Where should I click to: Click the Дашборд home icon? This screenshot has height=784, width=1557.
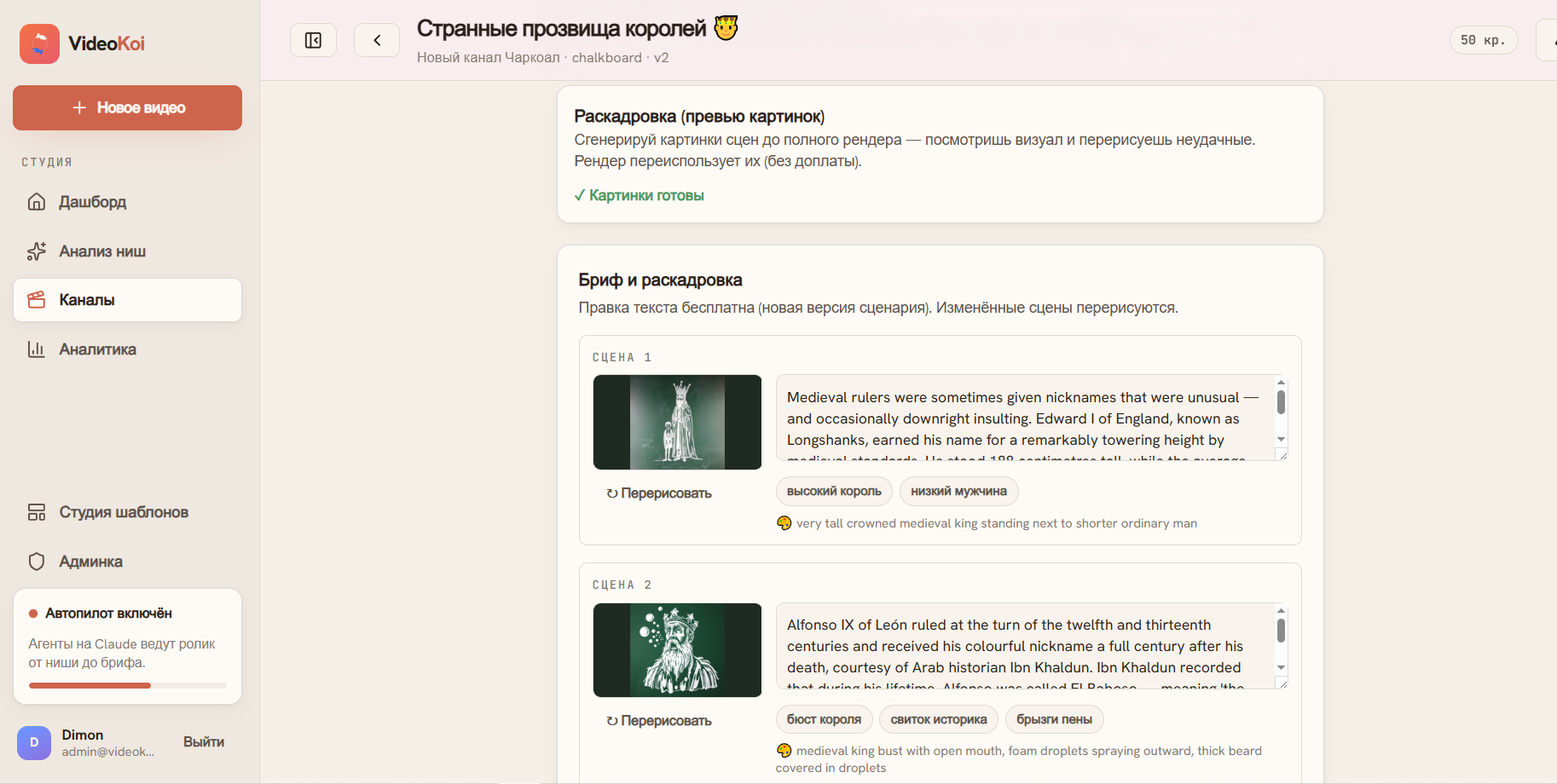[x=37, y=202]
